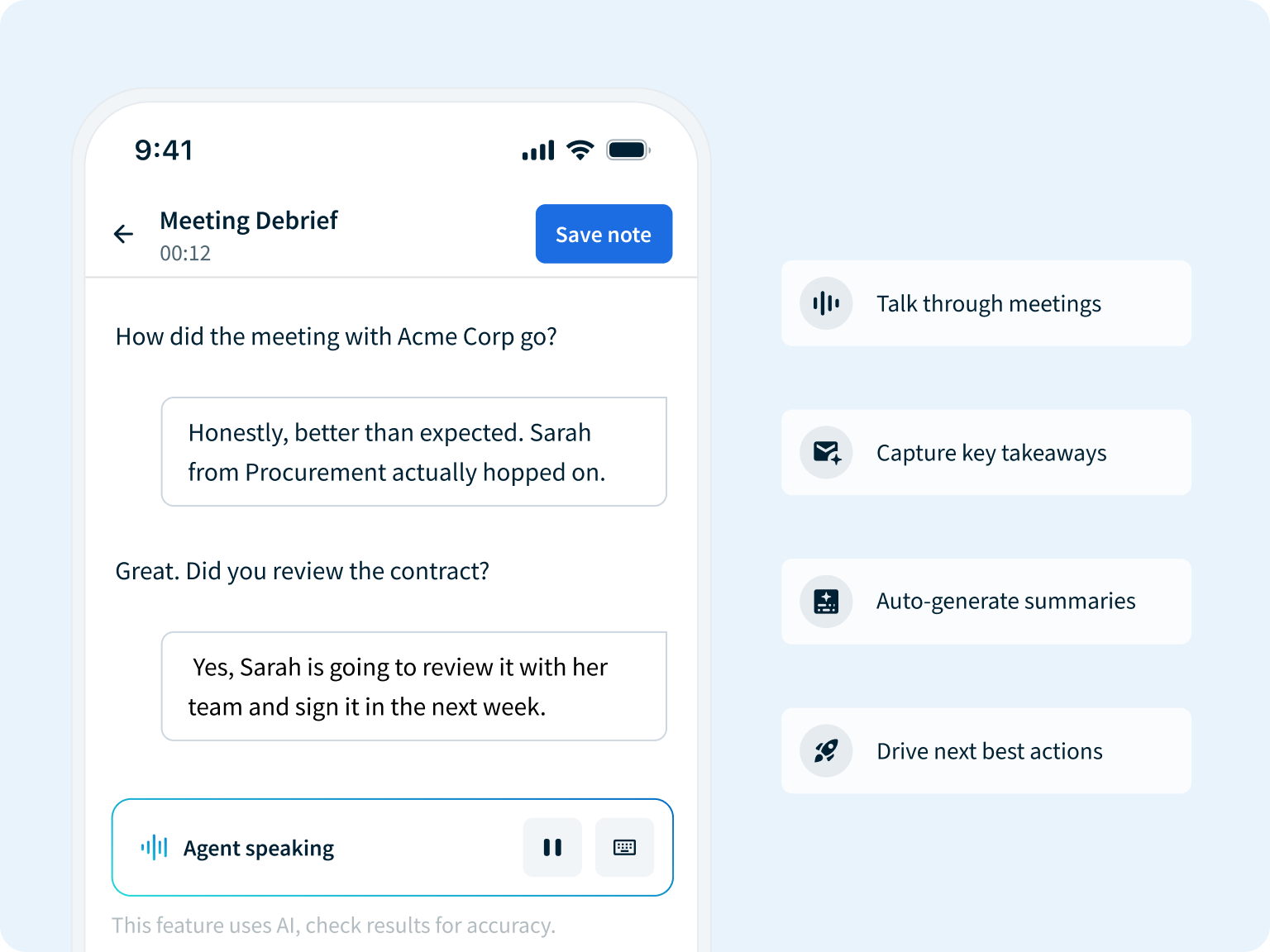Select the Capture key takeaways card
This screenshot has height=952, width=1270.
[986, 453]
